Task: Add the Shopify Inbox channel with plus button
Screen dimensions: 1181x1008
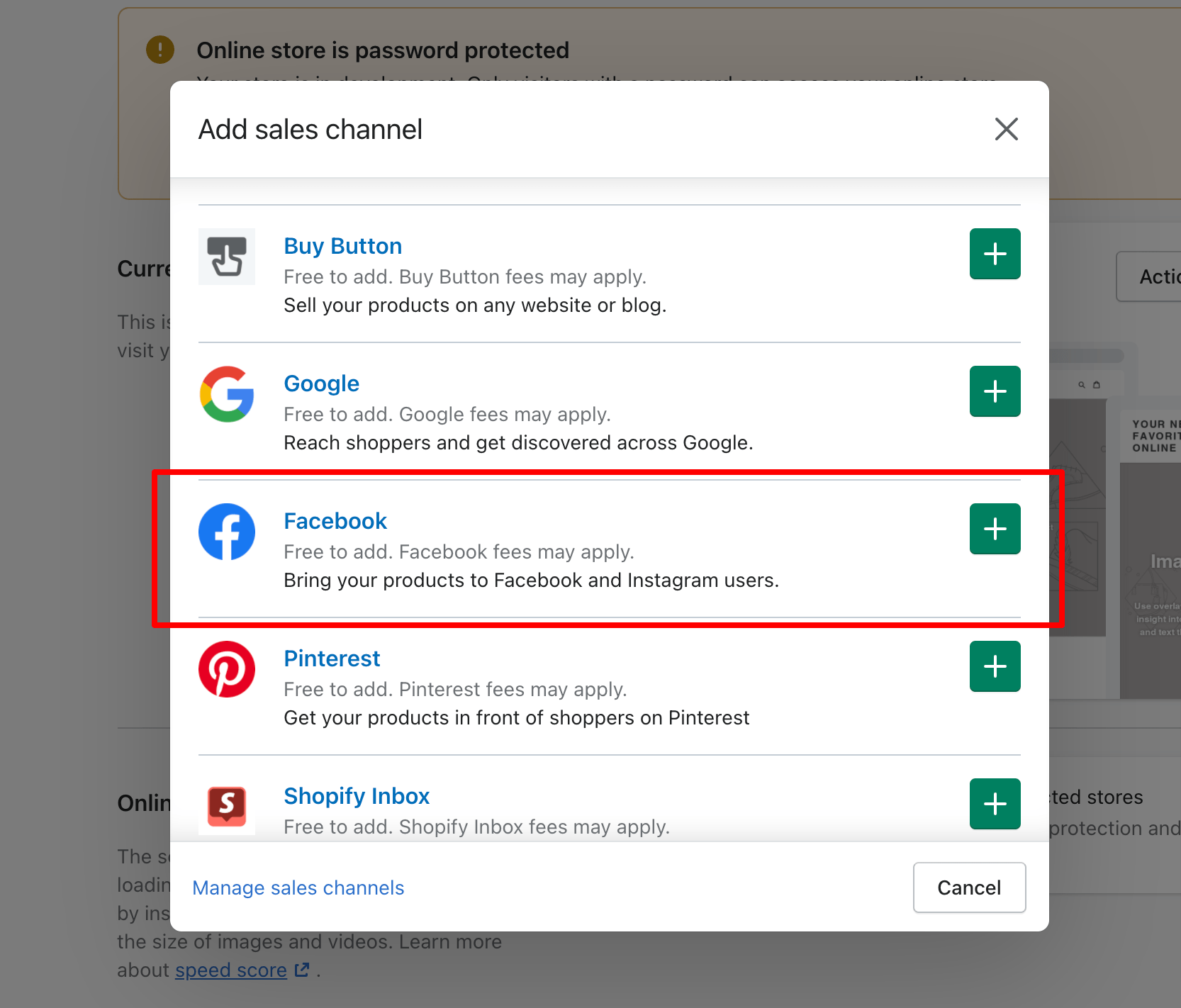Action: (994, 803)
